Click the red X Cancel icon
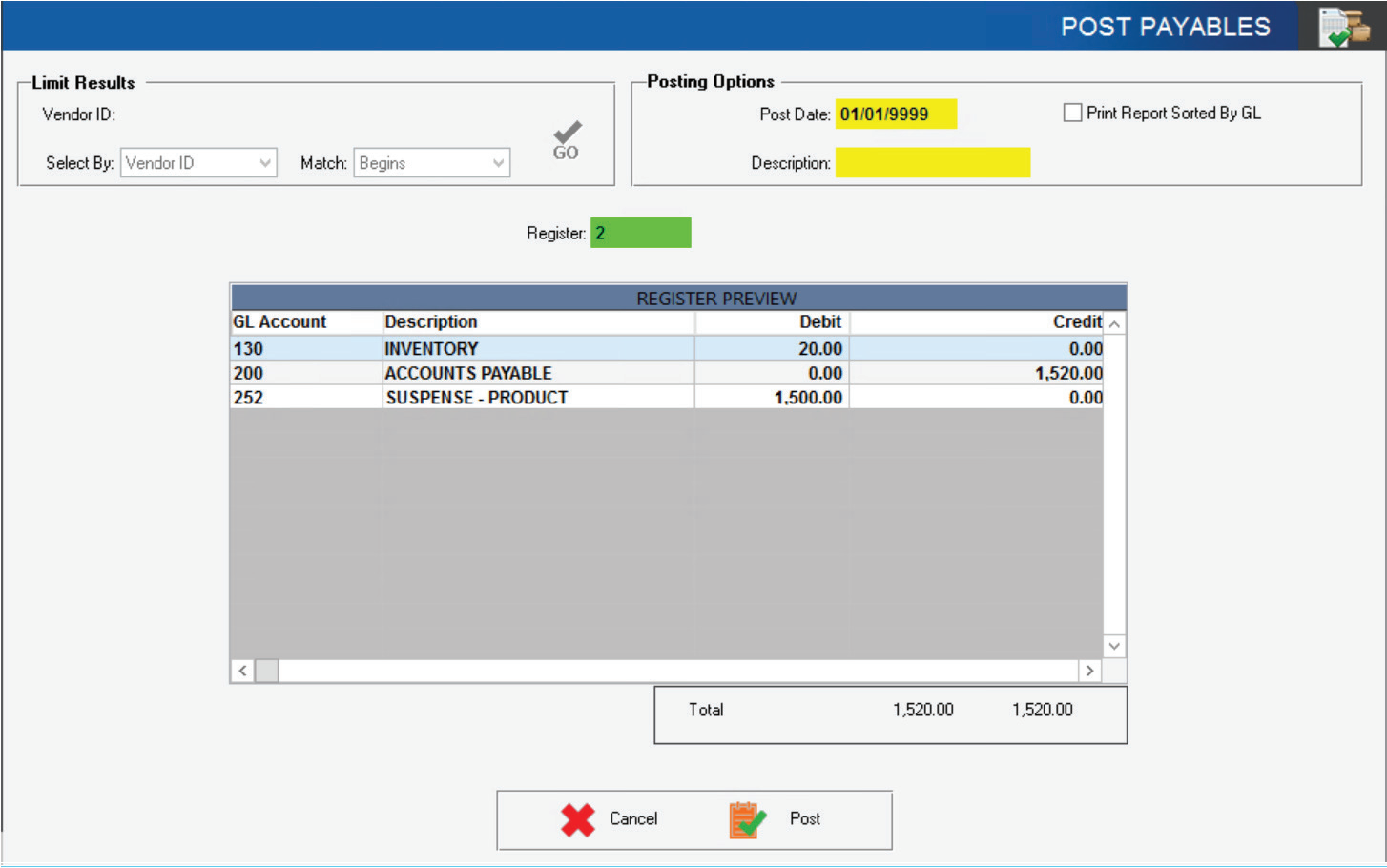This screenshot has height=868, width=1387. click(578, 819)
